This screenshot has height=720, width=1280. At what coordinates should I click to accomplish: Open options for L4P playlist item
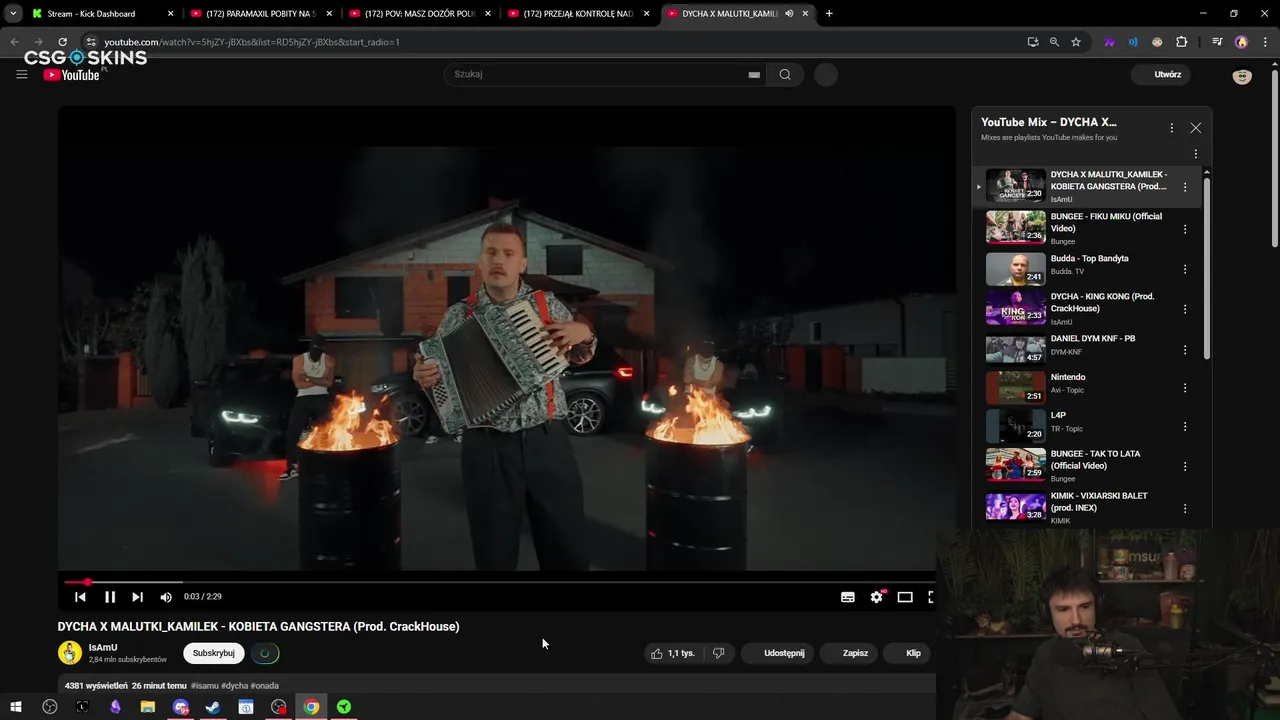(1185, 426)
